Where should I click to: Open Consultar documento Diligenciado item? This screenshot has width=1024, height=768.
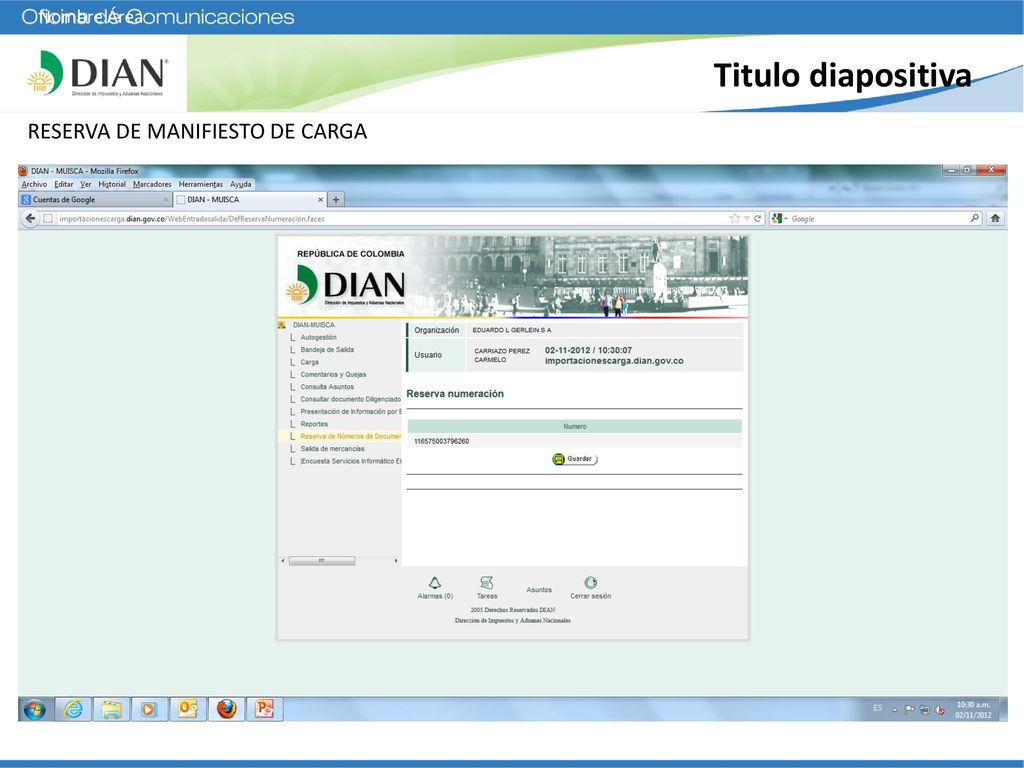(351, 399)
